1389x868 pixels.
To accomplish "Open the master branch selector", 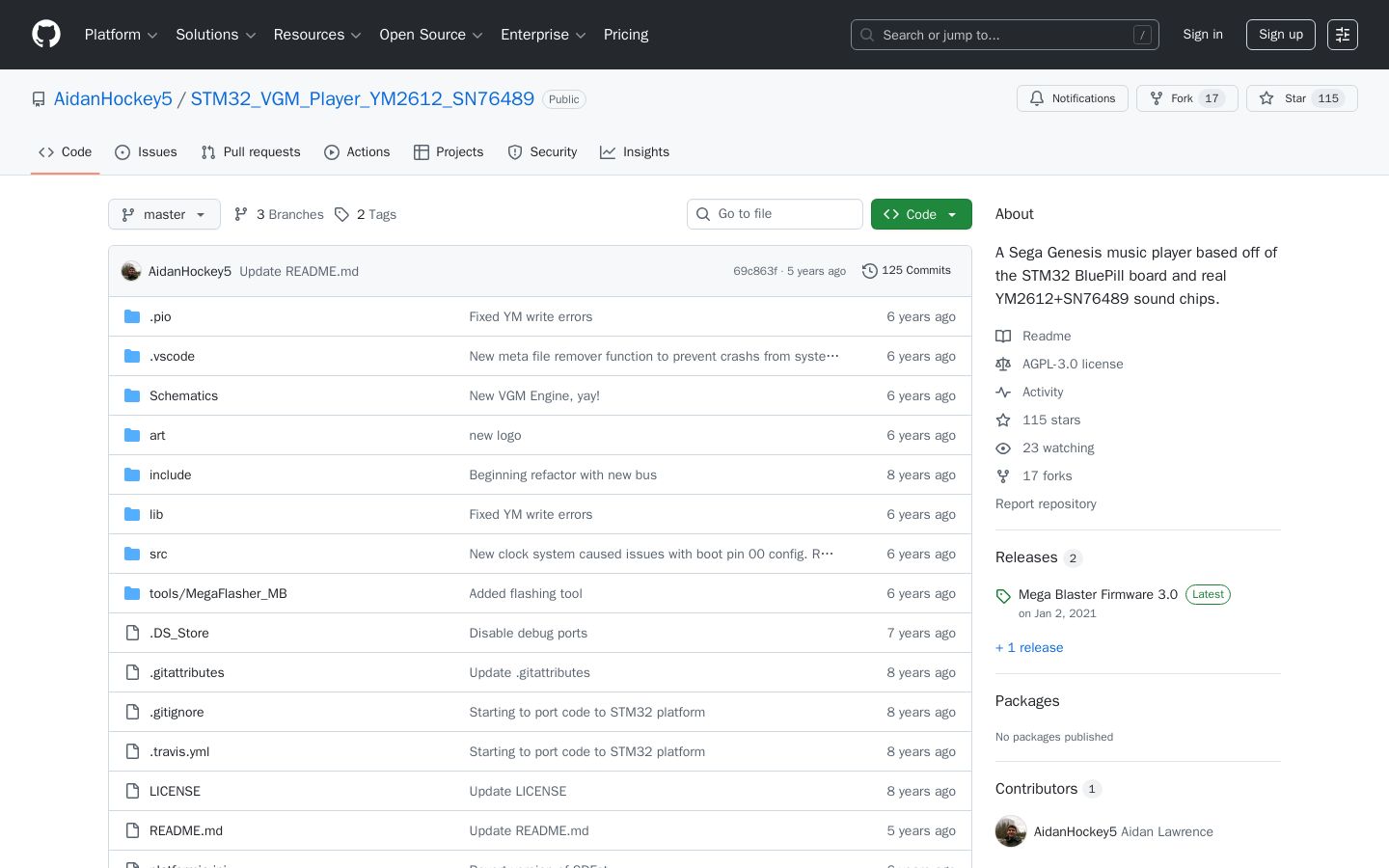I will (164, 214).
